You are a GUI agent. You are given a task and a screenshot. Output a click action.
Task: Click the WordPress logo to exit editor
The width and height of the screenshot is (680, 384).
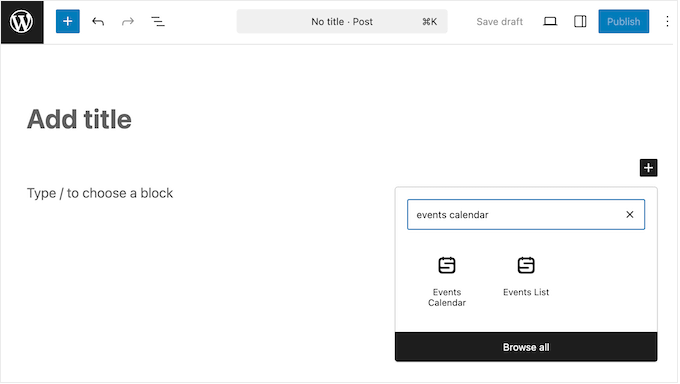[22, 22]
